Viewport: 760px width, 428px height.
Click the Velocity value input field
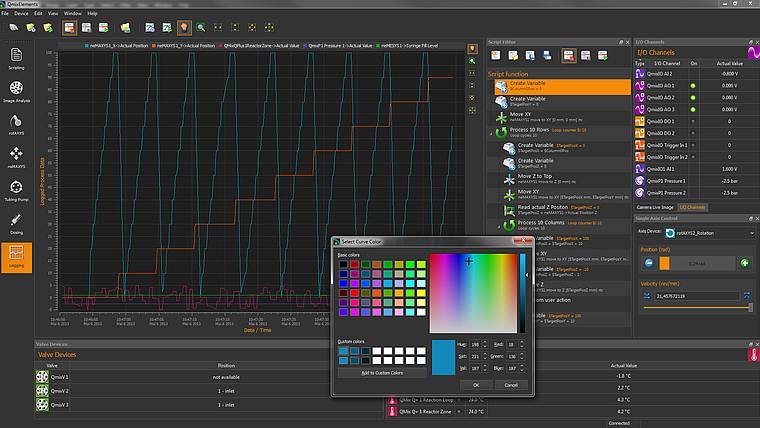tap(697, 296)
